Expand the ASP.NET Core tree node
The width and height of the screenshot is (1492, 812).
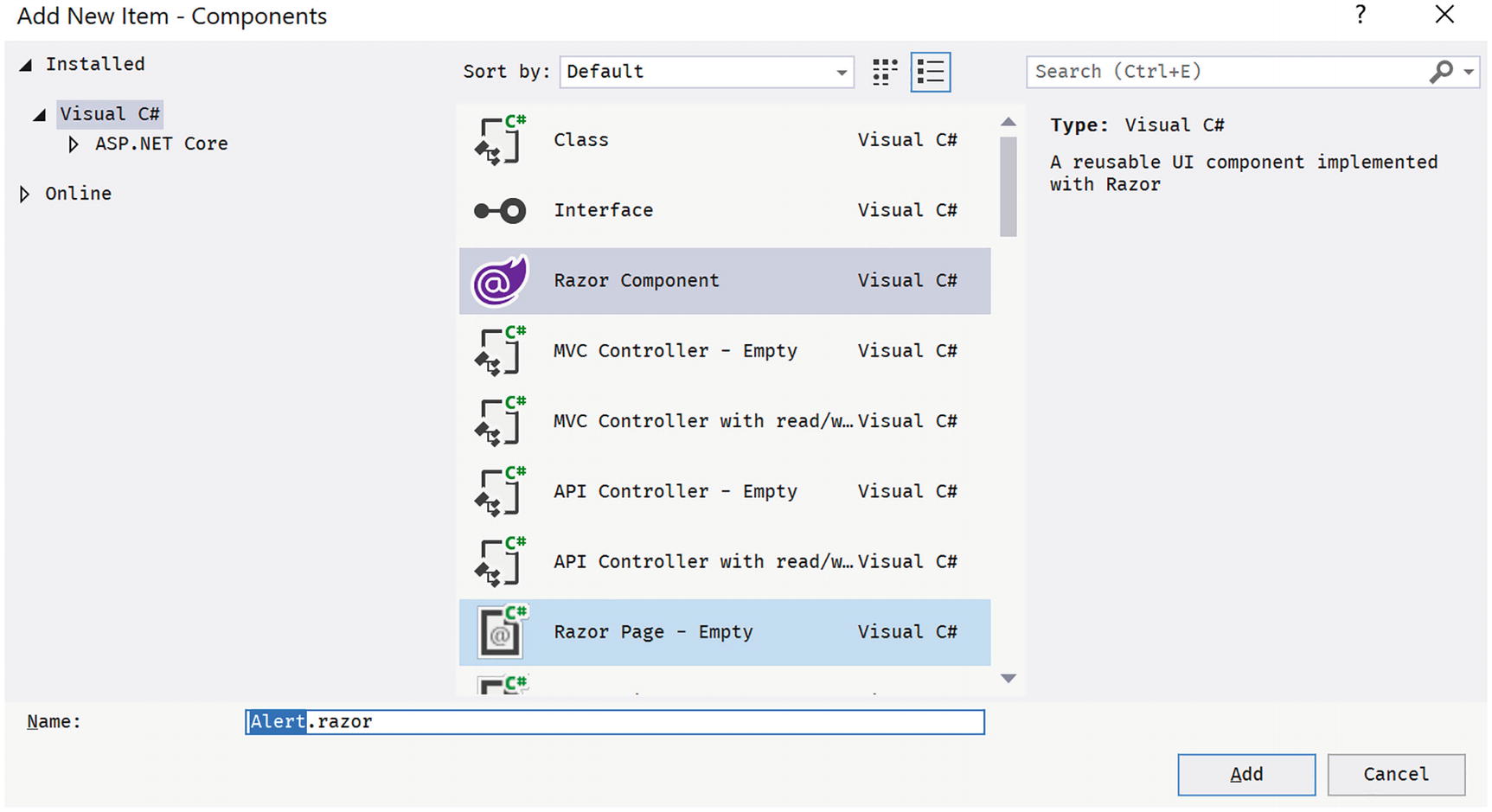74,144
